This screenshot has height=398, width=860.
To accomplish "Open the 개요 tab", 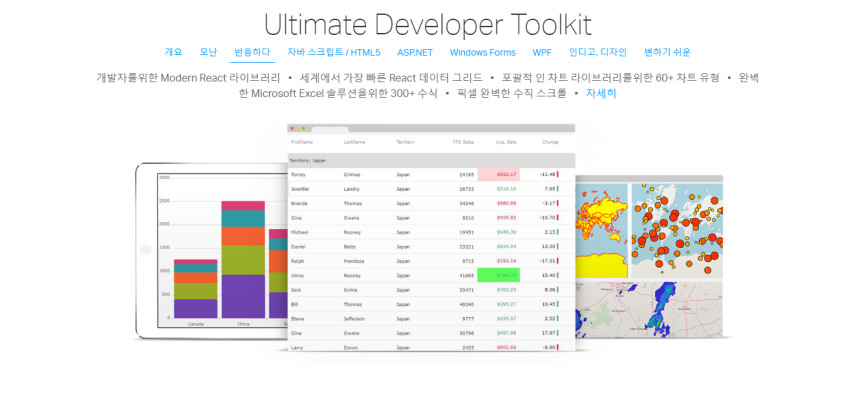I will (173, 53).
